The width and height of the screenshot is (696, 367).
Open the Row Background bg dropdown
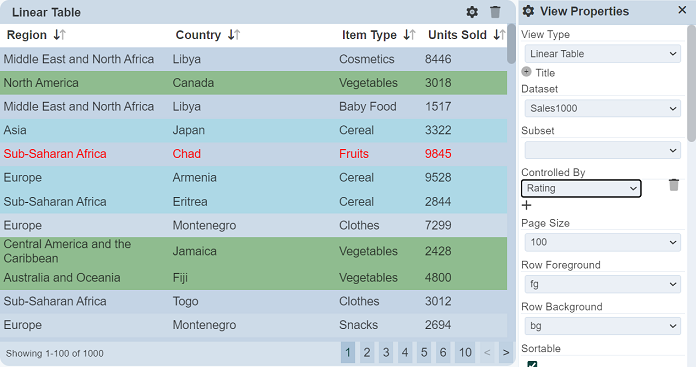(602, 326)
